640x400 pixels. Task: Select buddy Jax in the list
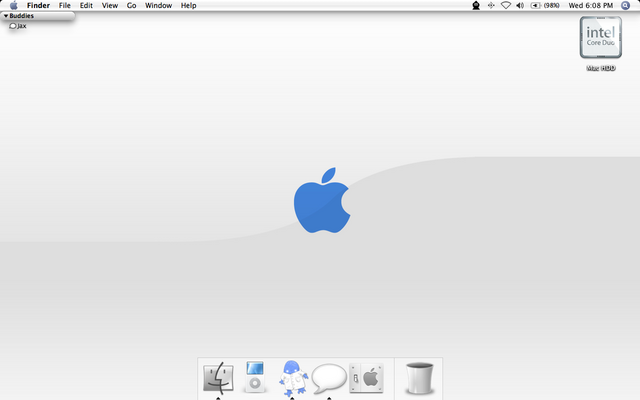[18, 26]
